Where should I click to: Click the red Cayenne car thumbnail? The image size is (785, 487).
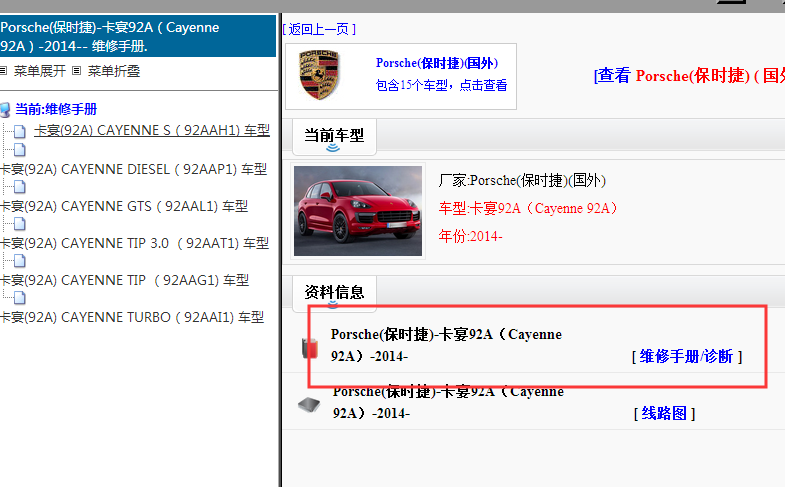[358, 211]
